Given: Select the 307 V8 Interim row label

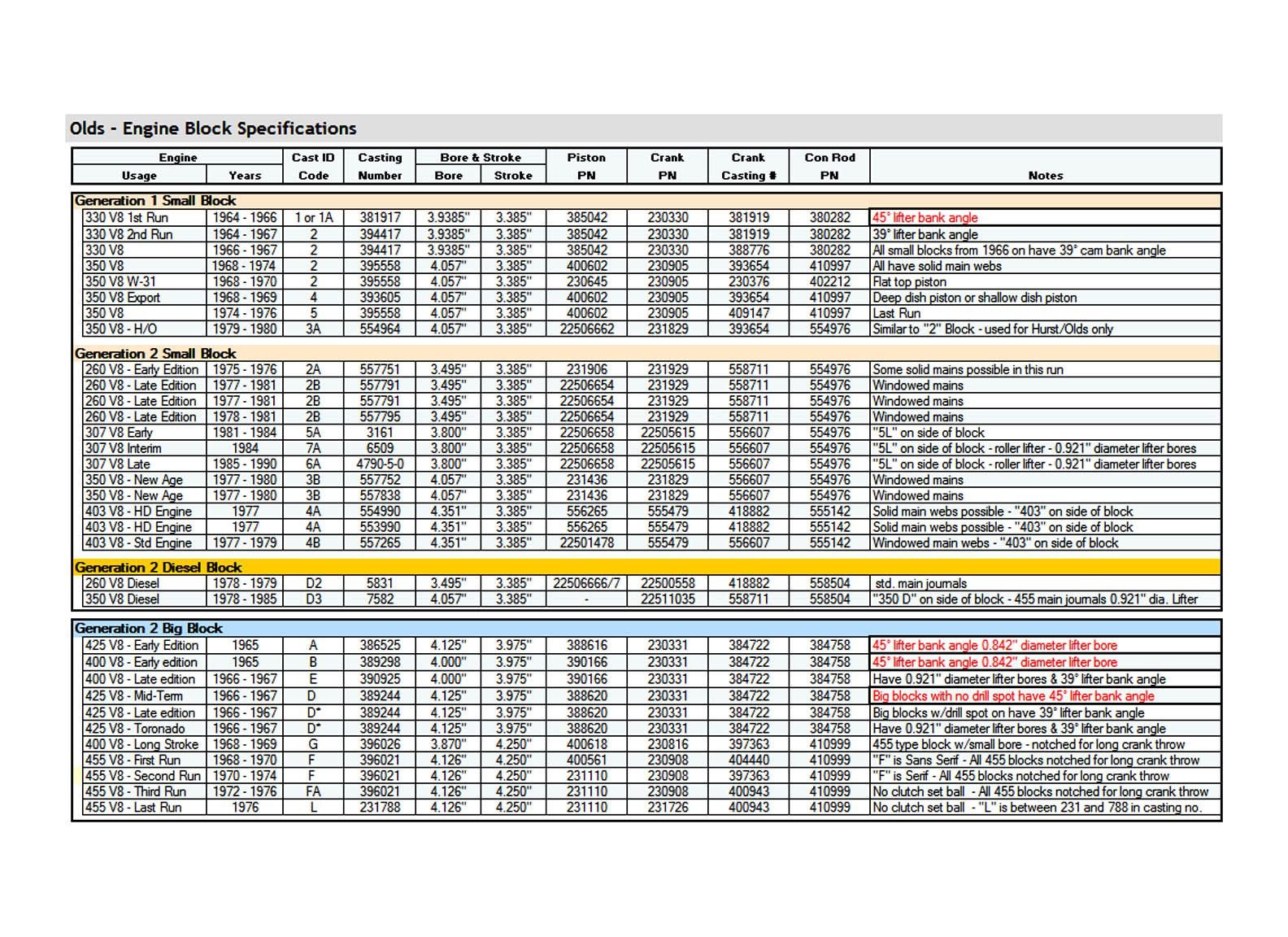Looking at the screenshot, I should [x=124, y=448].
